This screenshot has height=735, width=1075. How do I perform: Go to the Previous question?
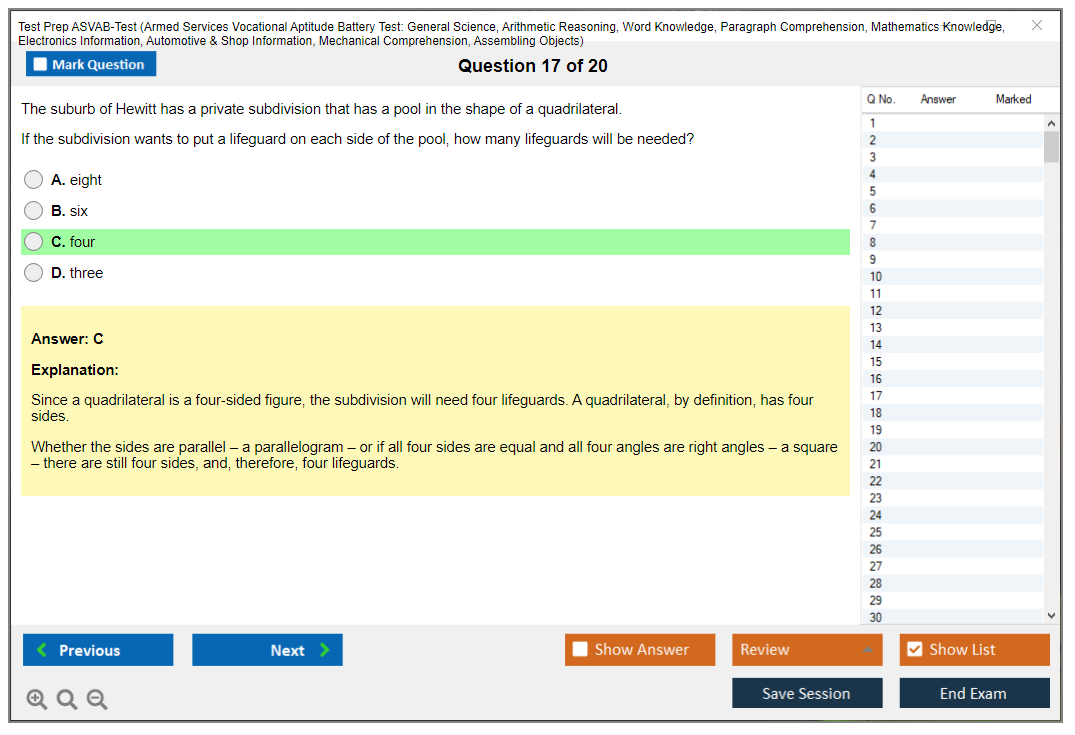(98, 650)
